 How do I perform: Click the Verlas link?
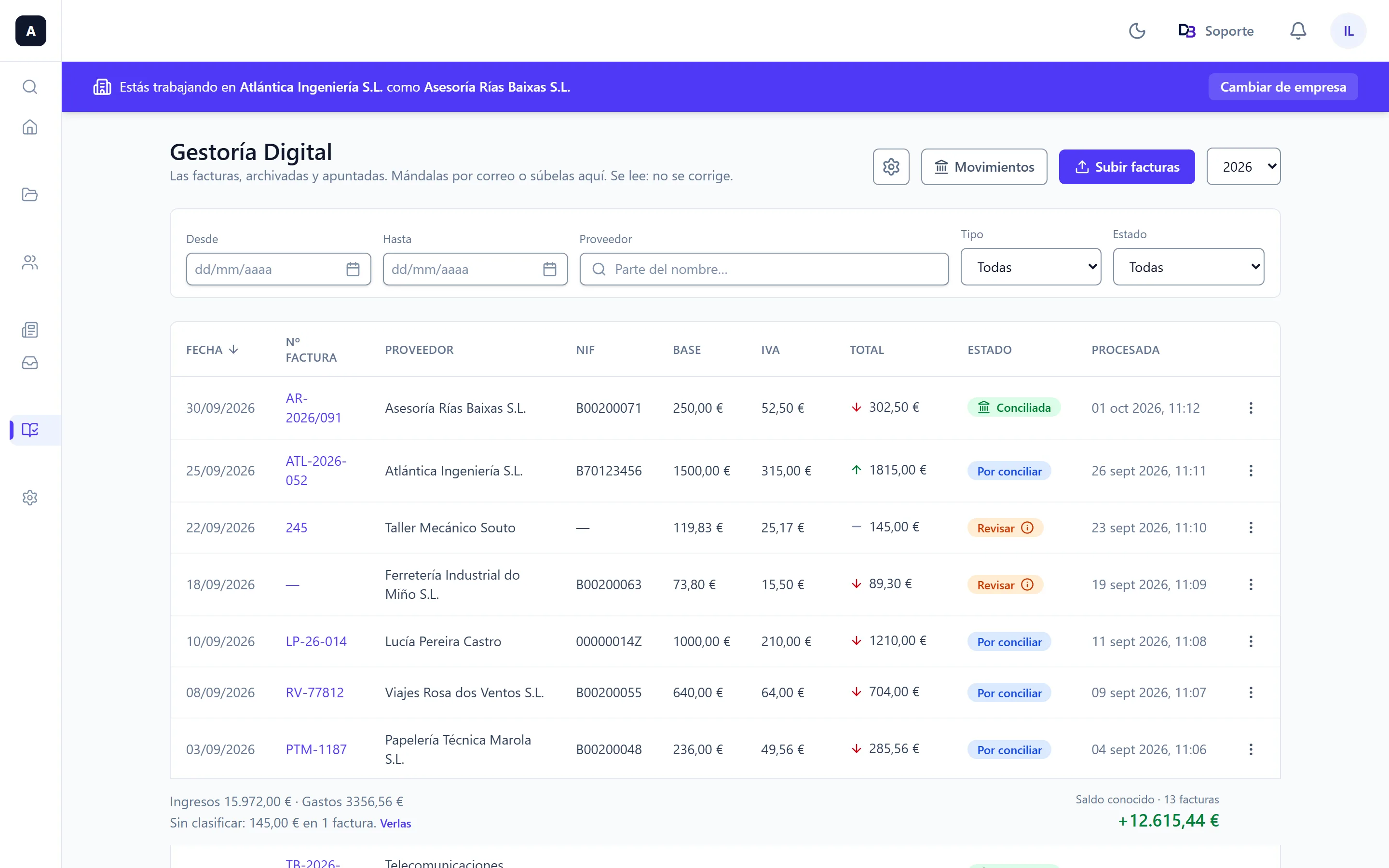point(395,823)
